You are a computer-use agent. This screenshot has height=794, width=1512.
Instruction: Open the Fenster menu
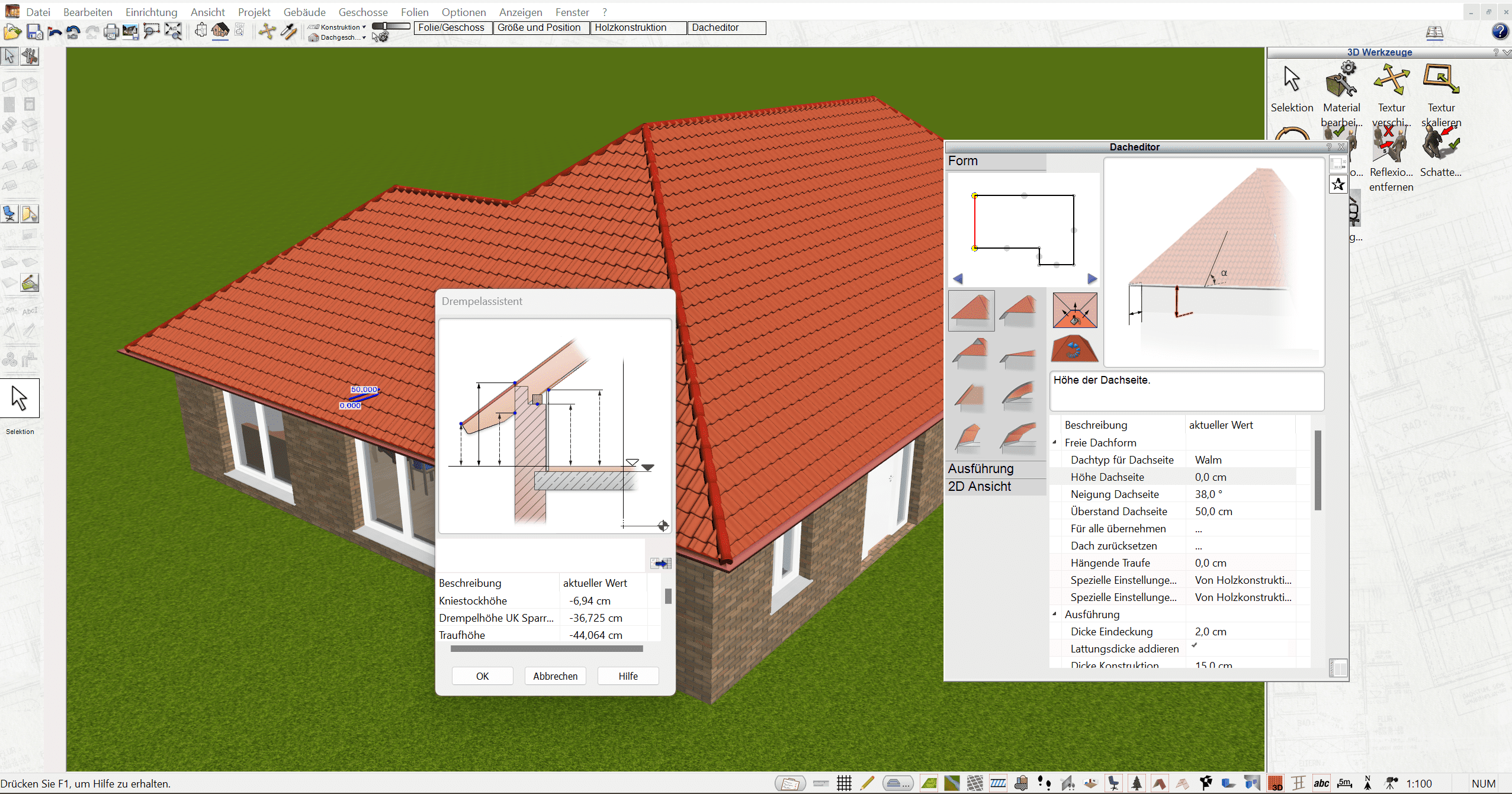(572, 12)
